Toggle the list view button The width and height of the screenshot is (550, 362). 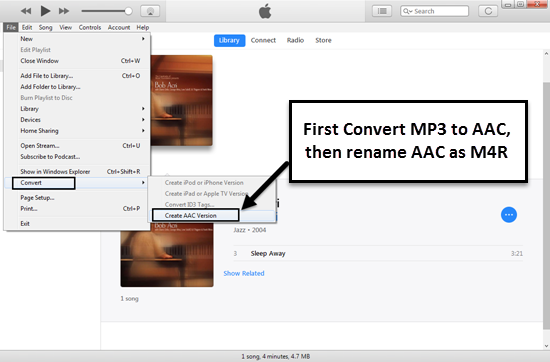click(x=382, y=11)
